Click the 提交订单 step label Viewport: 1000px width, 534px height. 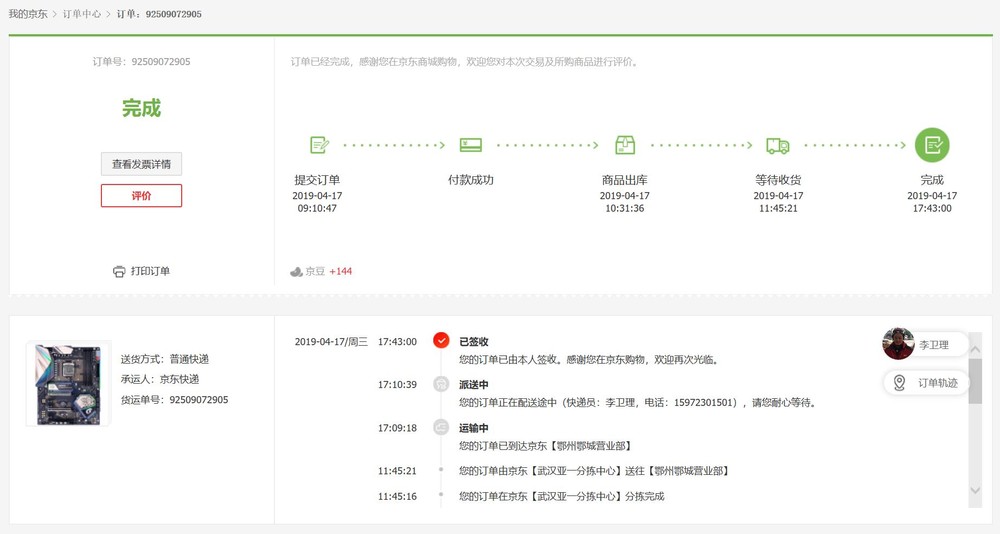click(317, 180)
